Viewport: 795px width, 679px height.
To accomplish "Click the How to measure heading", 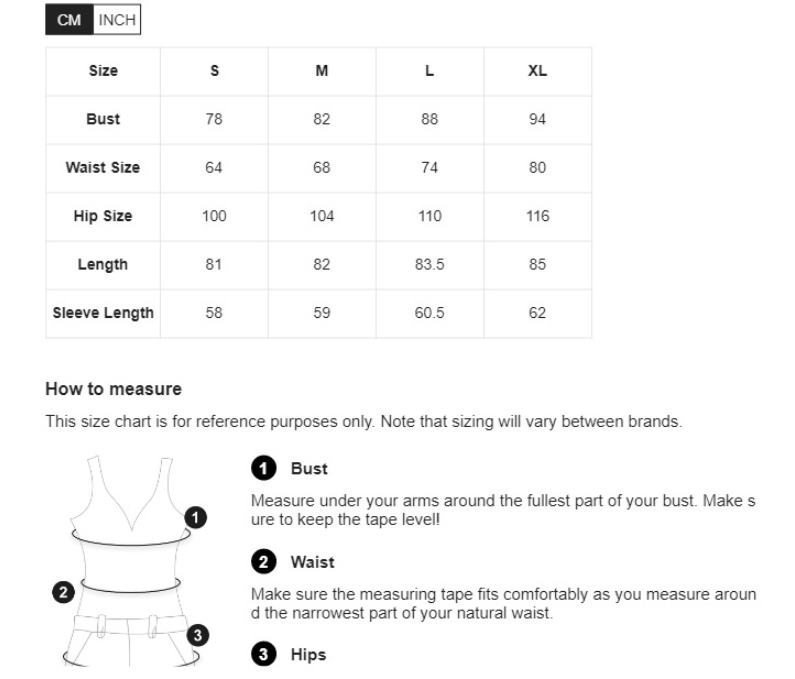I will (113, 388).
